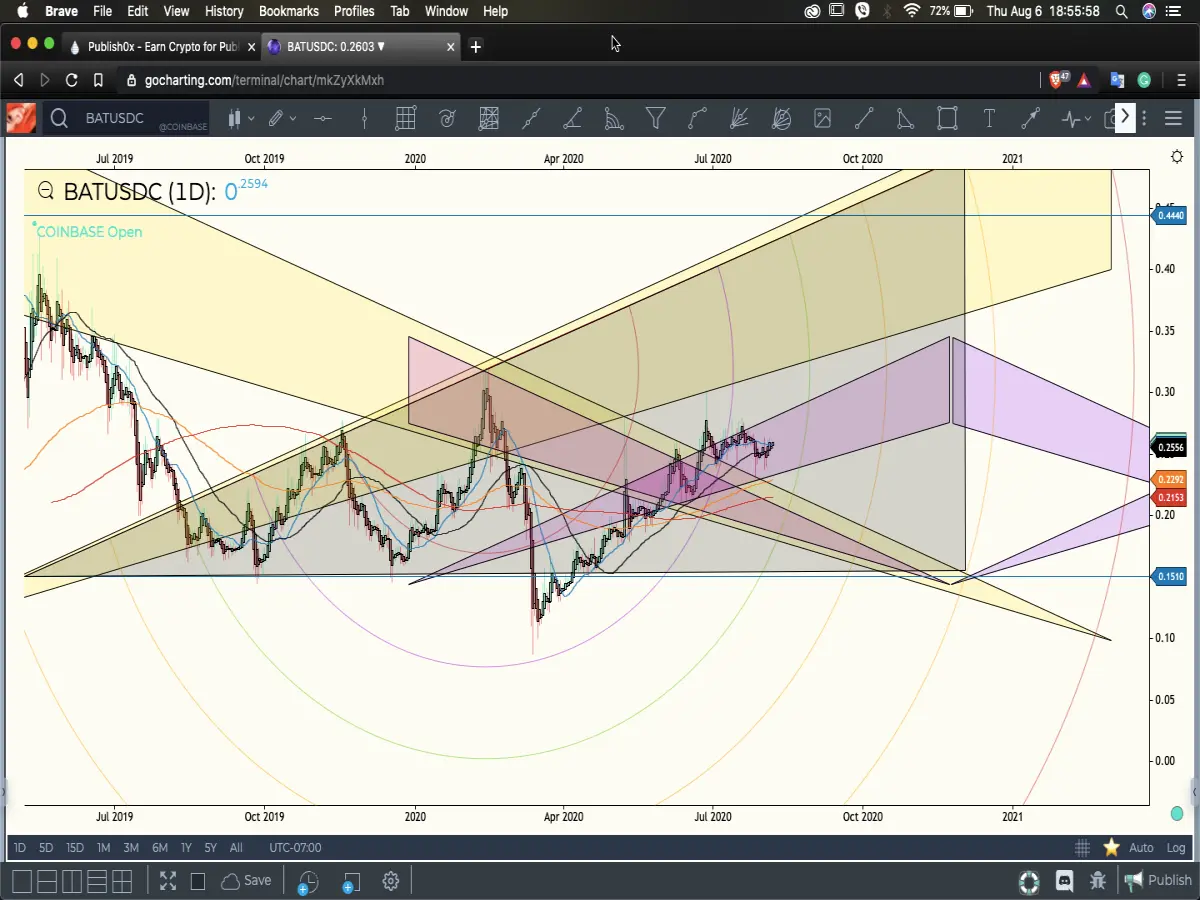
Task: Toggle the Auto scale
Action: tap(1141, 848)
